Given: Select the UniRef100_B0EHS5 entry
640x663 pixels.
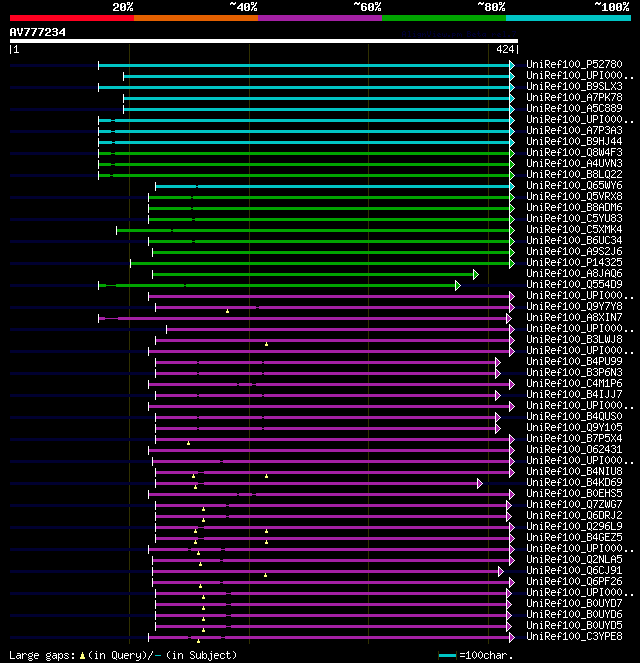Looking at the screenshot, I should click(x=574, y=493).
